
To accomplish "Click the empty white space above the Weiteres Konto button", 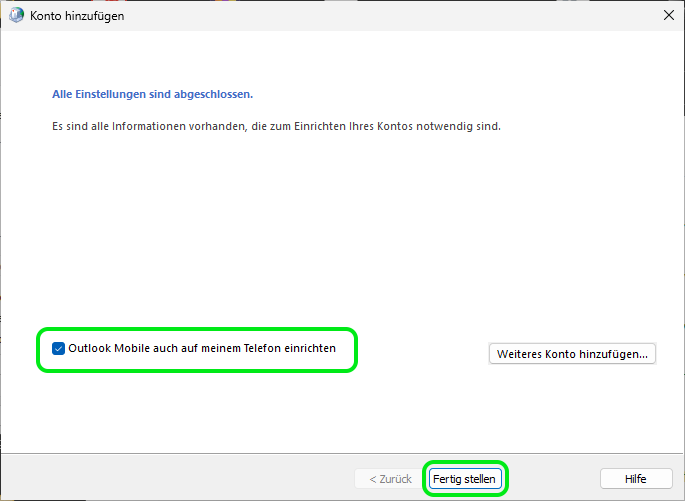I will pos(572,290).
